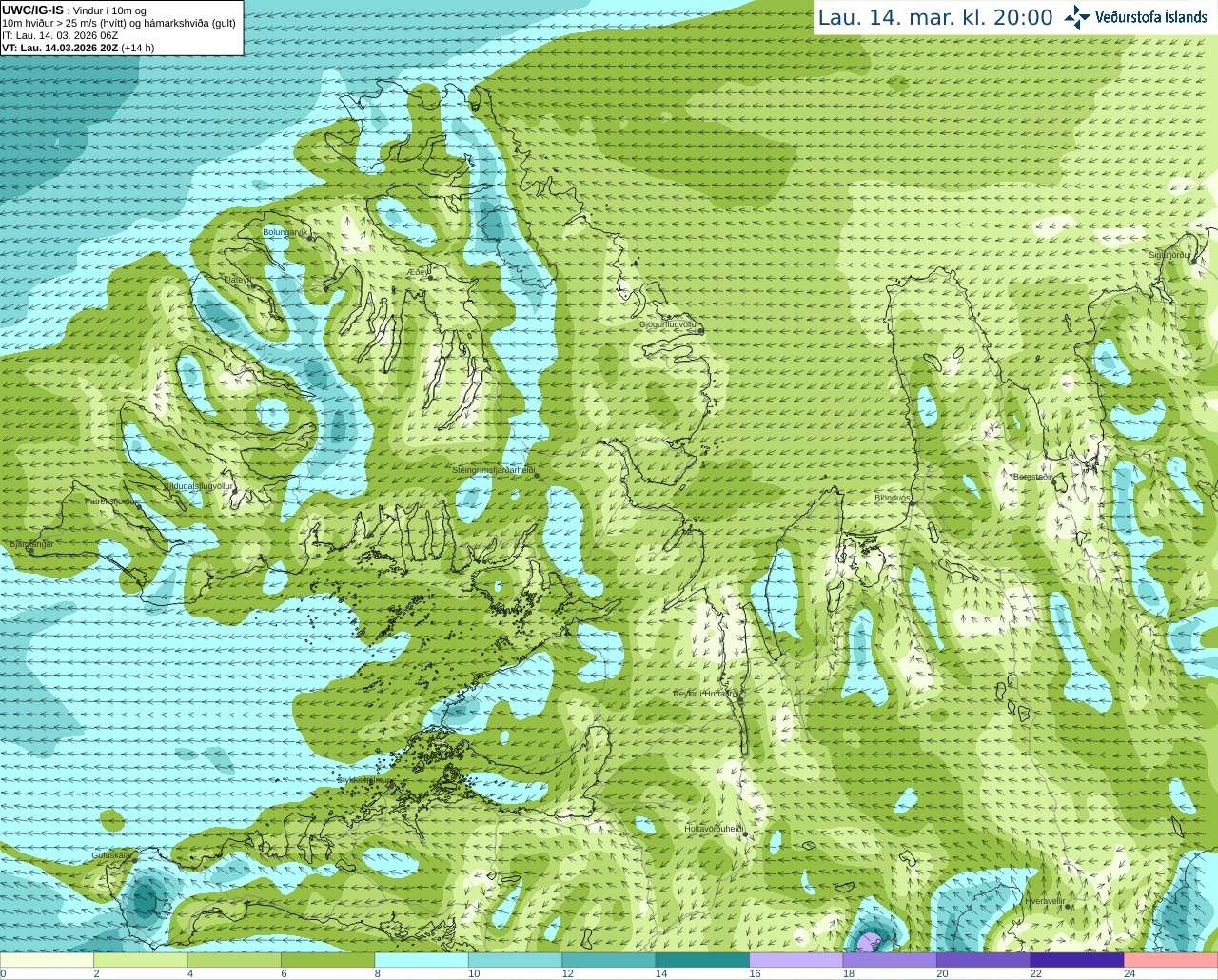This screenshot has height=980, width=1218.
Task: Click the Siglufjörður station label
Action: [x=1169, y=255]
